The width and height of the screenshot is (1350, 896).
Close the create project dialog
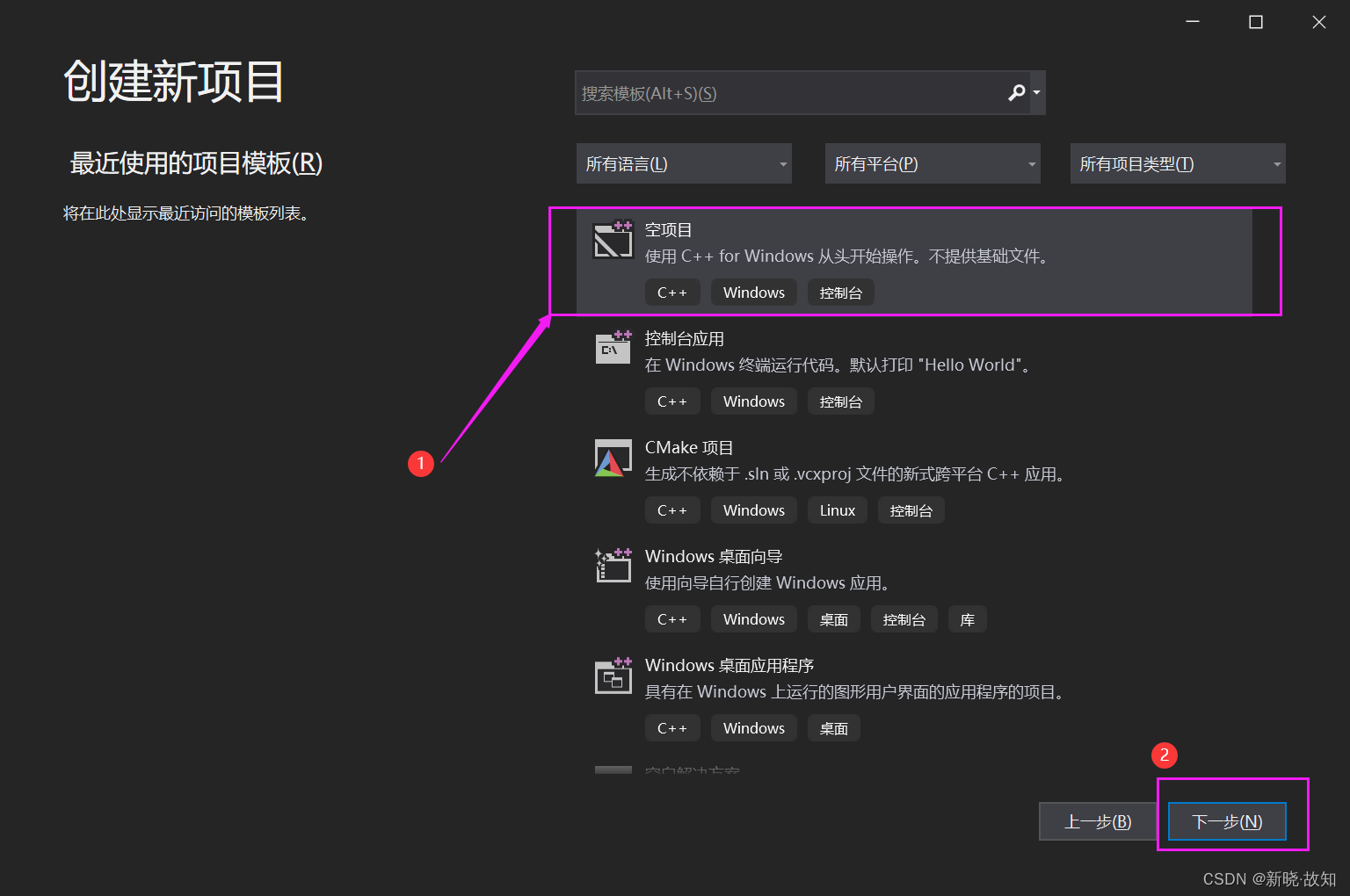[x=1319, y=22]
